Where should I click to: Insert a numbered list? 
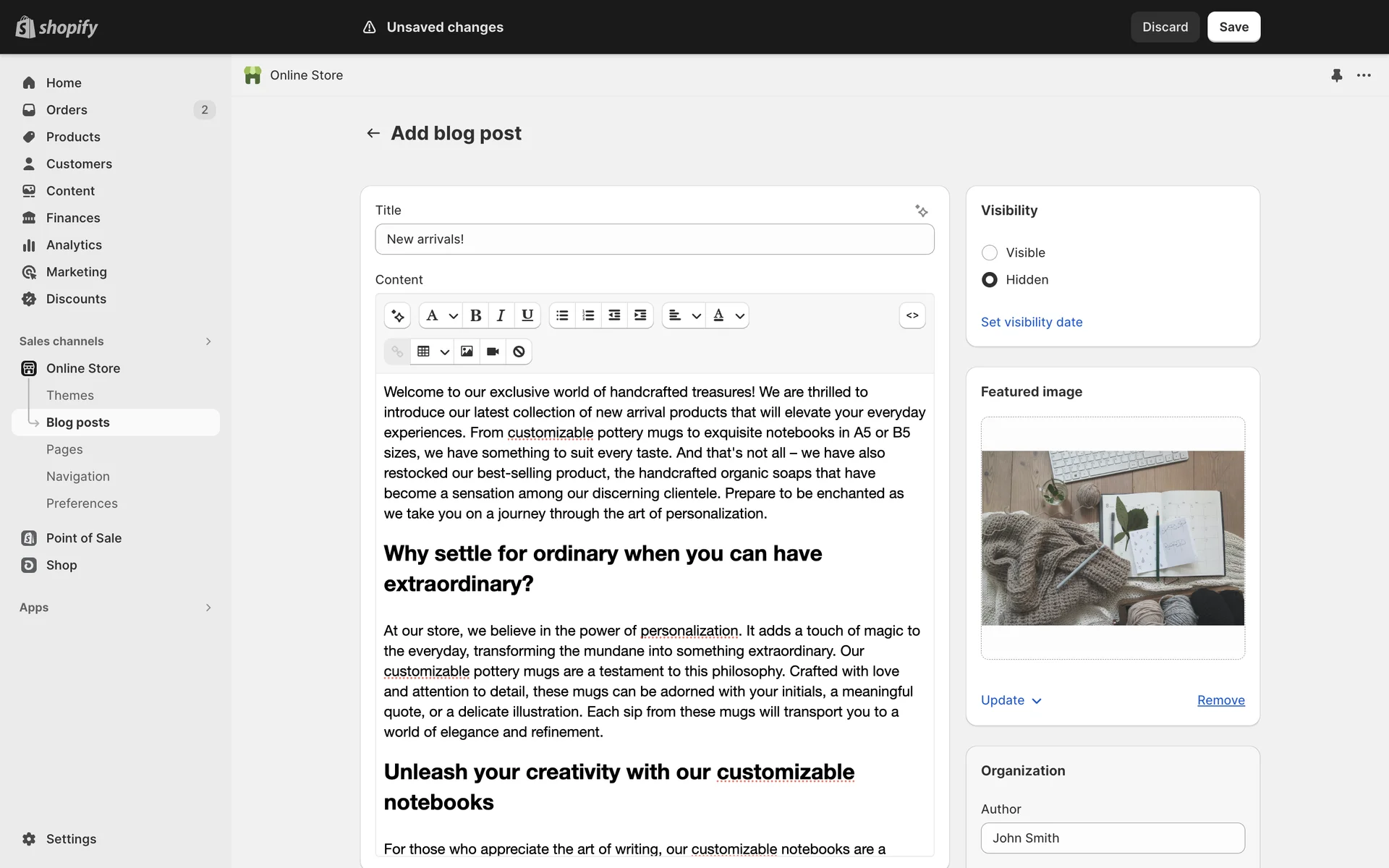coord(588,315)
